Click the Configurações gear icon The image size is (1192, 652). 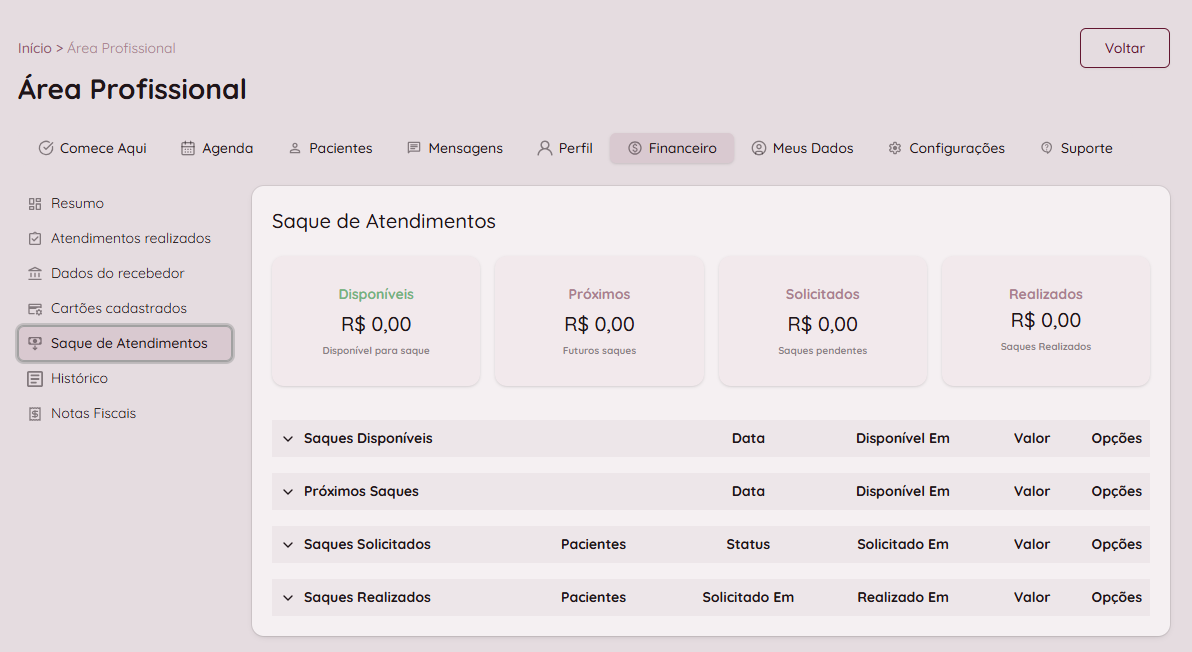(895, 148)
